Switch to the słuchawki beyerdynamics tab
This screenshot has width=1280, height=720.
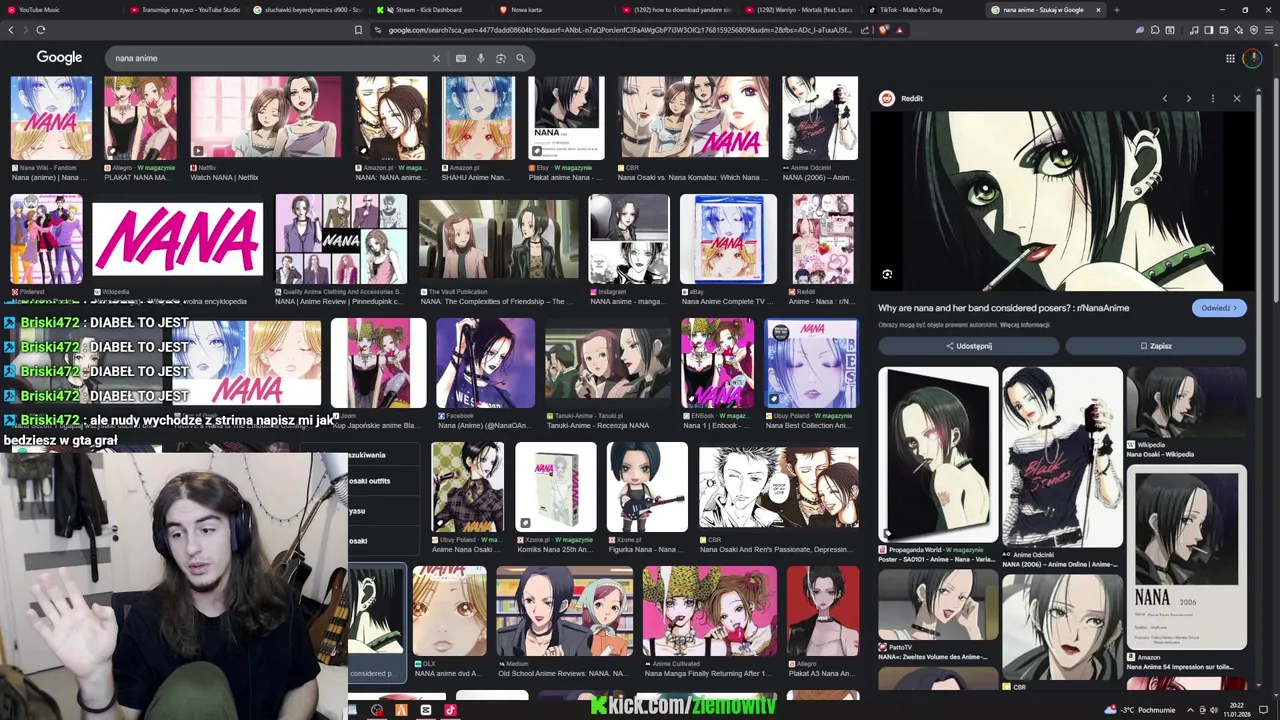coord(308,10)
